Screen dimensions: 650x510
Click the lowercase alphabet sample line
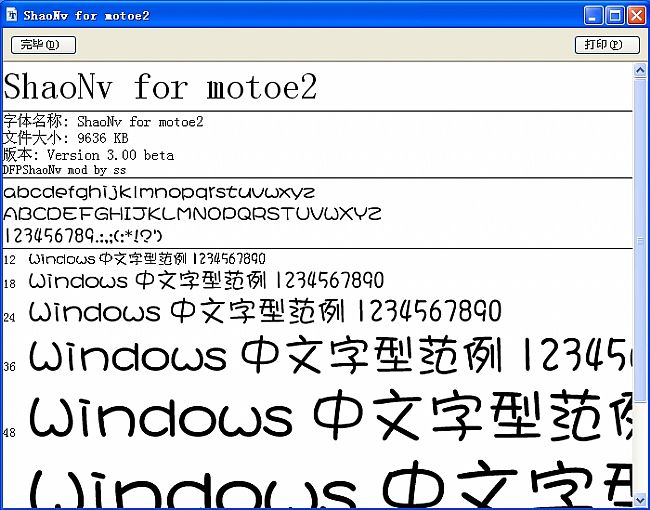(159, 193)
